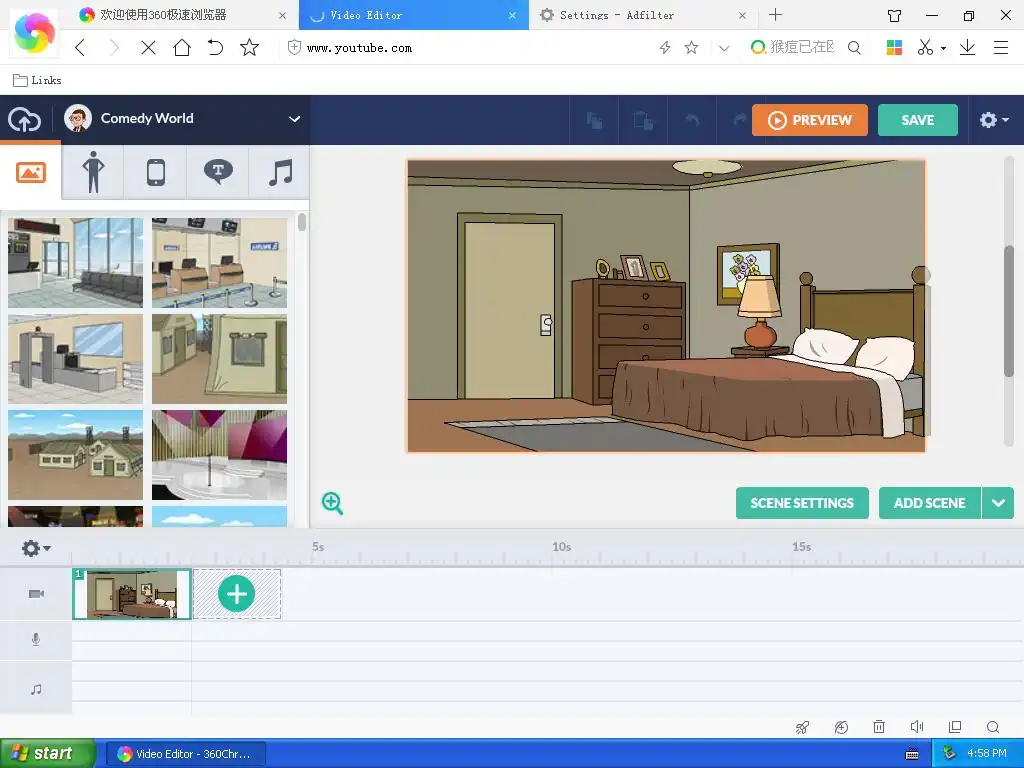Click the restore/undo-close arrow icon
Screen dimensions: 1024x768
pos(216,48)
